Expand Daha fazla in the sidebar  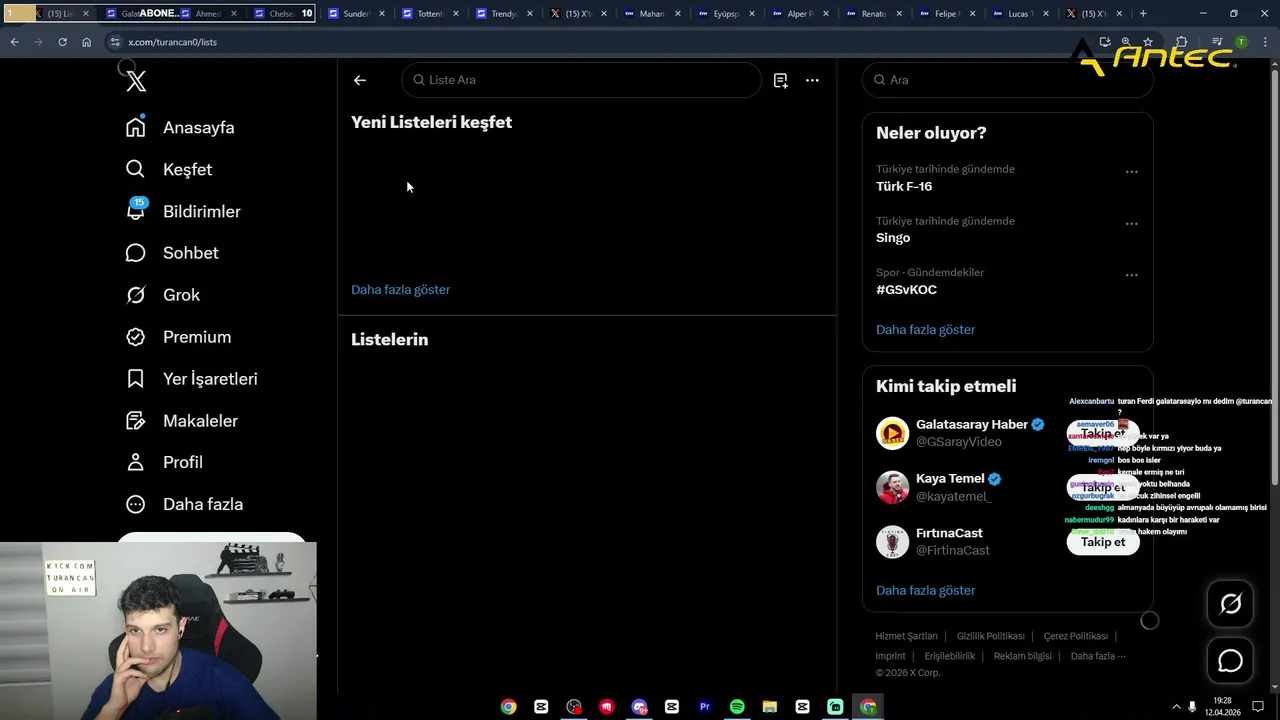coord(185,504)
